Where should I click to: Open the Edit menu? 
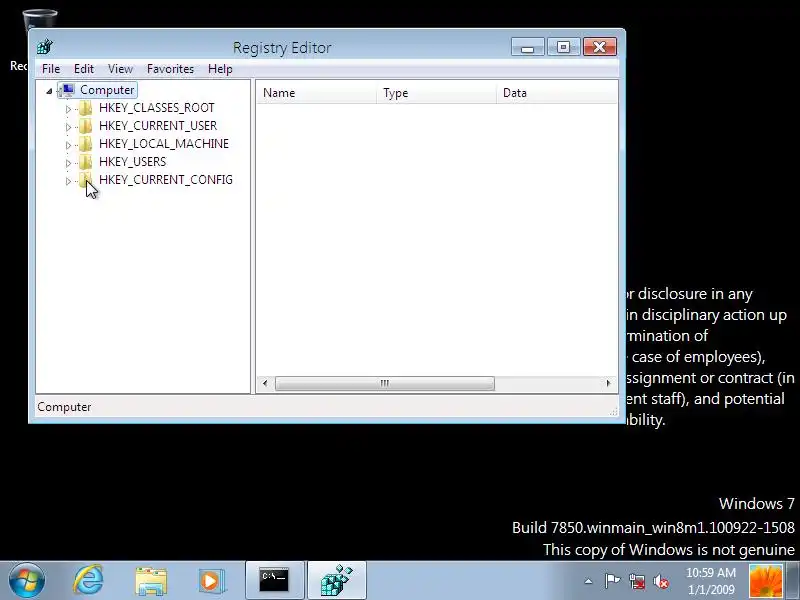pyautogui.click(x=84, y=69)
